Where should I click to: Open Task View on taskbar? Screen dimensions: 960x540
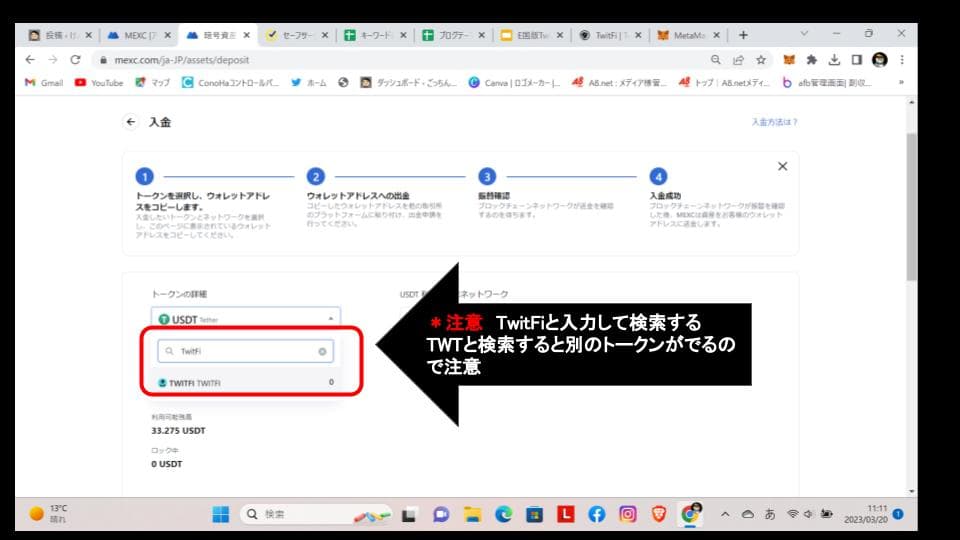(408, 514)
